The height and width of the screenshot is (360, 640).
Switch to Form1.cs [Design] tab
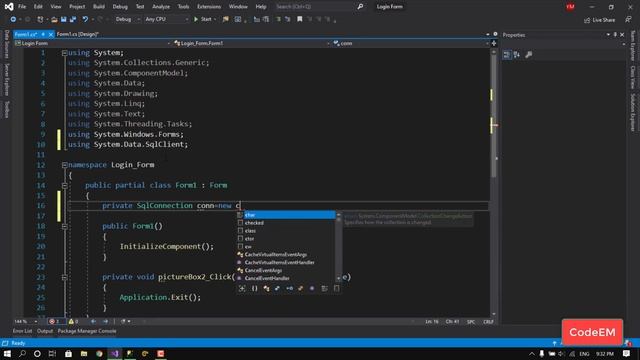click(x=78, y=34)
